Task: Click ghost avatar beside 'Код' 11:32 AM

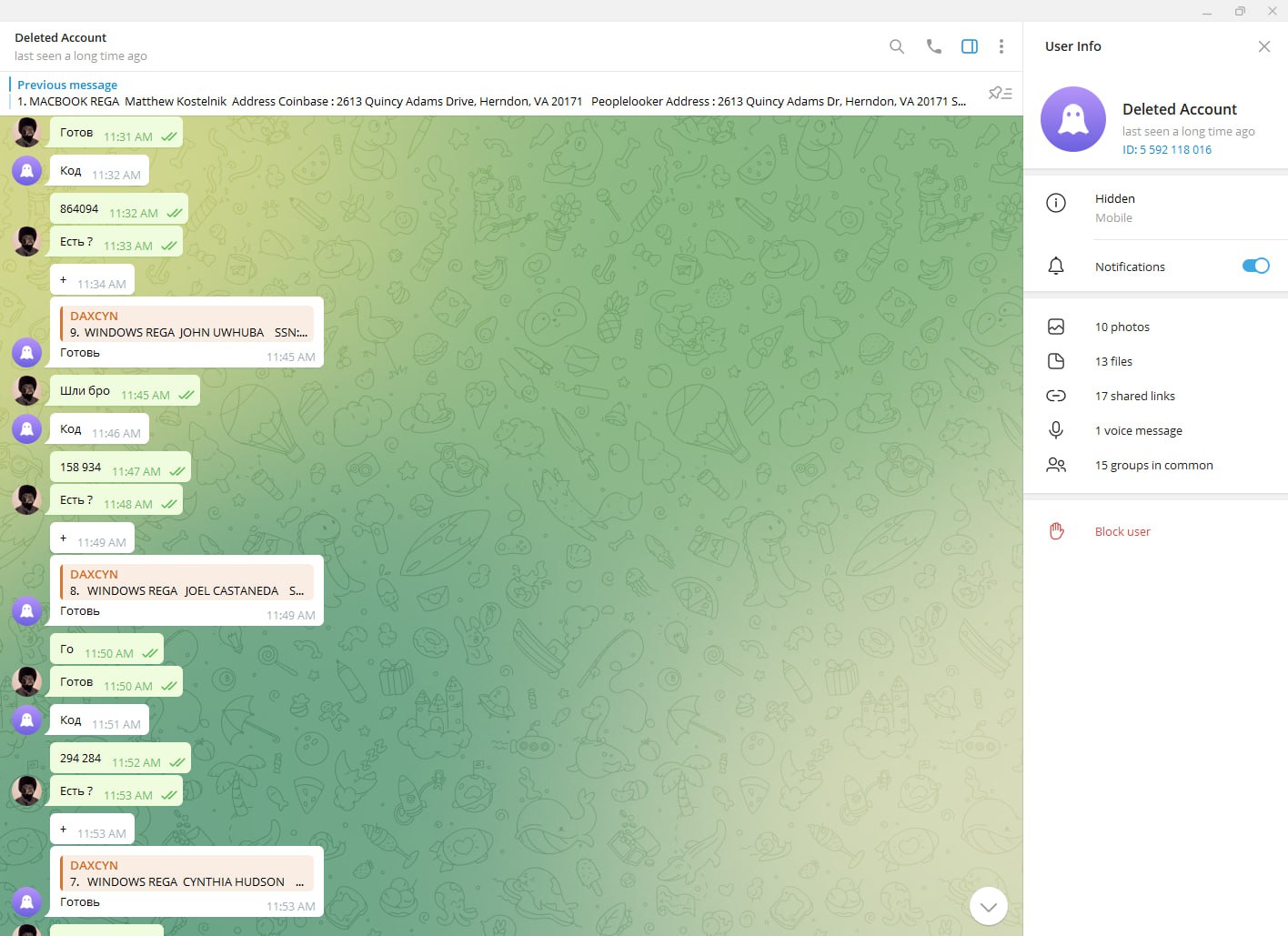Action: coord(27,170)
